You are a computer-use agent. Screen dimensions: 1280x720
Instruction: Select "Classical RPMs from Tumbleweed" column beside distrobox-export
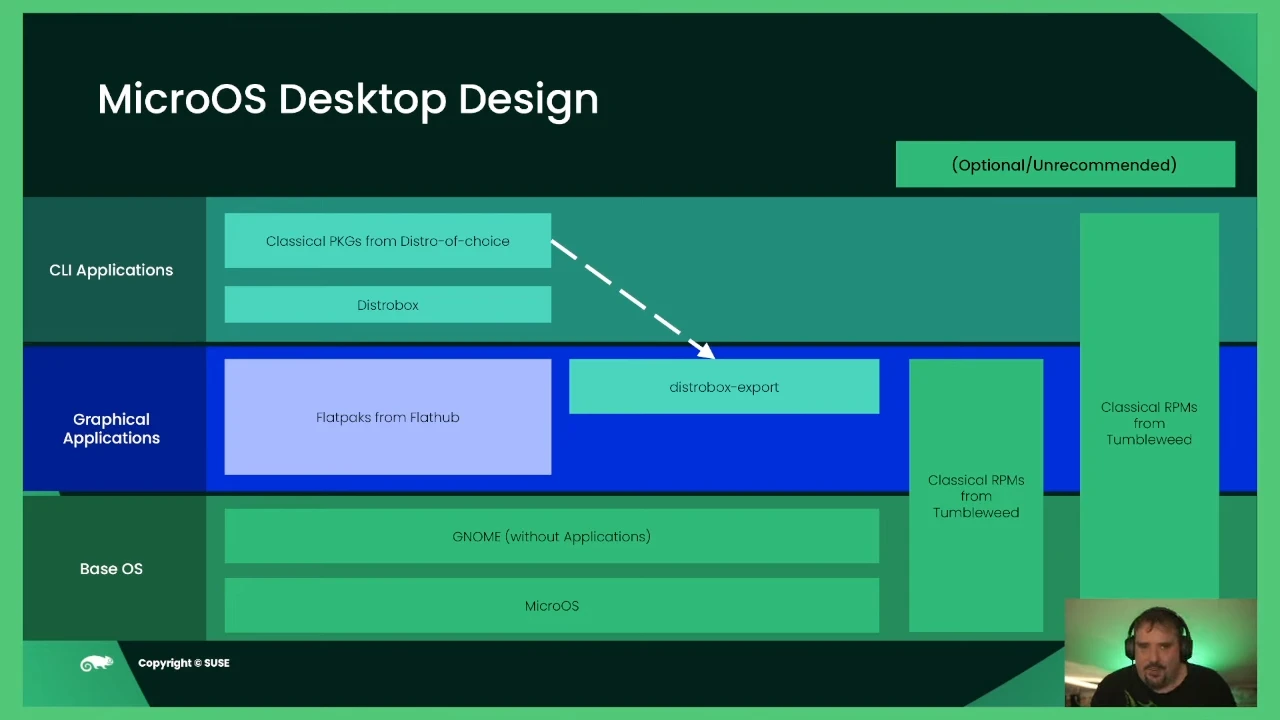point(976,496)
